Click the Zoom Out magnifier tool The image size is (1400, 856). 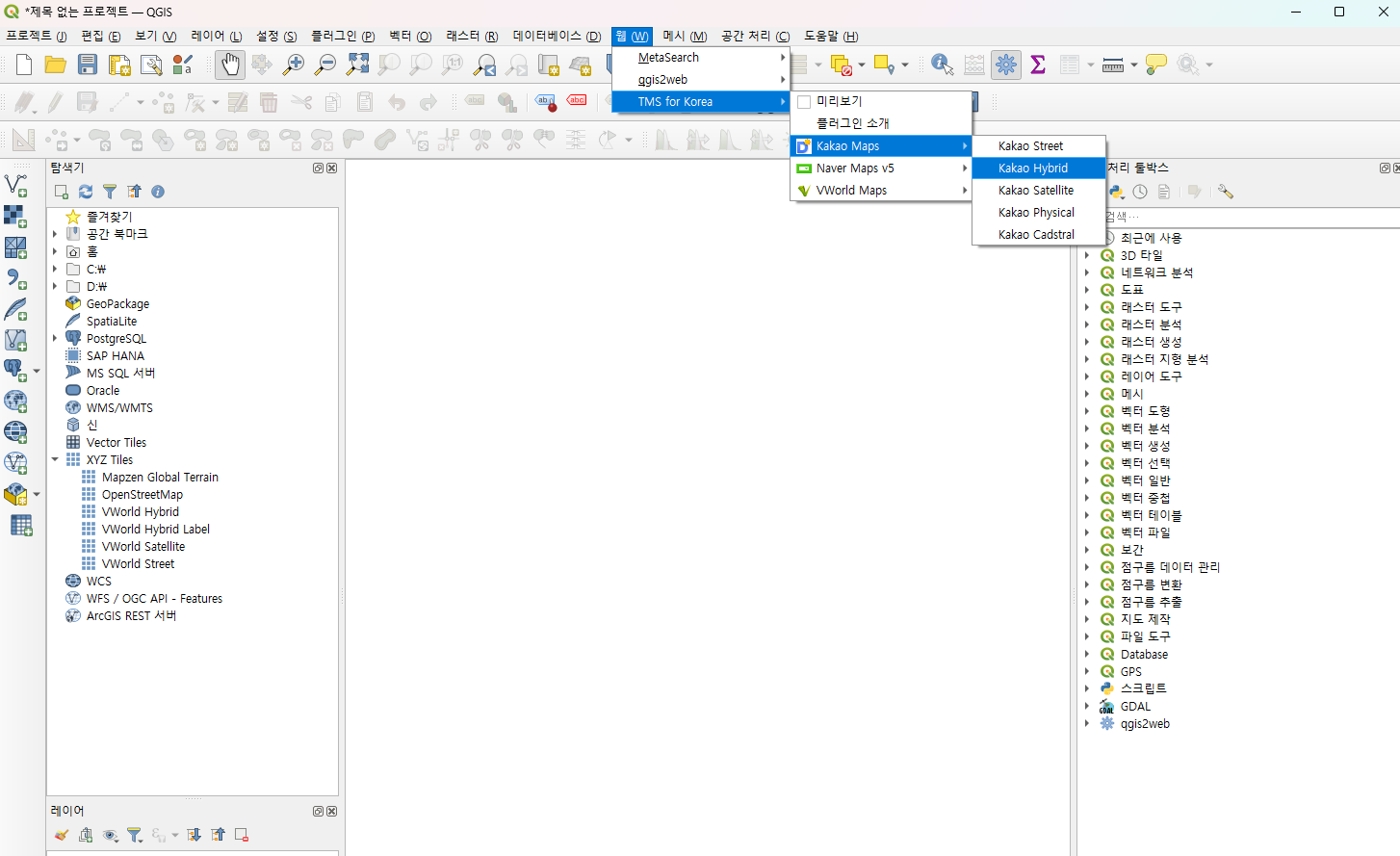325,65
